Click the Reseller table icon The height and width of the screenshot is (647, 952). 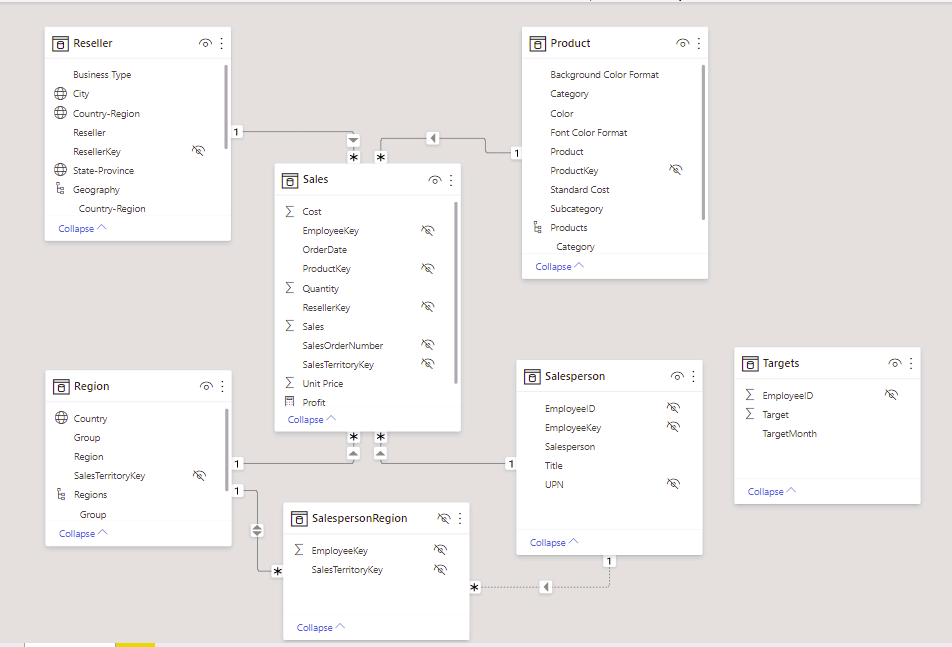tap(60, 44)
